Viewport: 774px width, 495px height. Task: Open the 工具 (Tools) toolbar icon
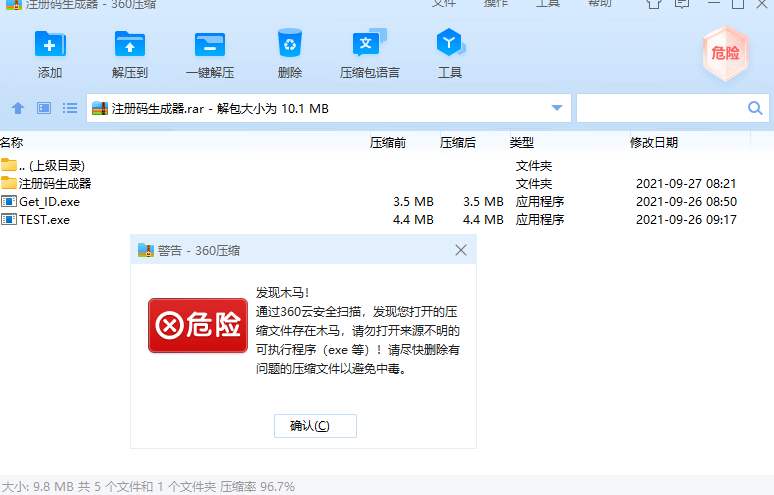coord(450,42)
